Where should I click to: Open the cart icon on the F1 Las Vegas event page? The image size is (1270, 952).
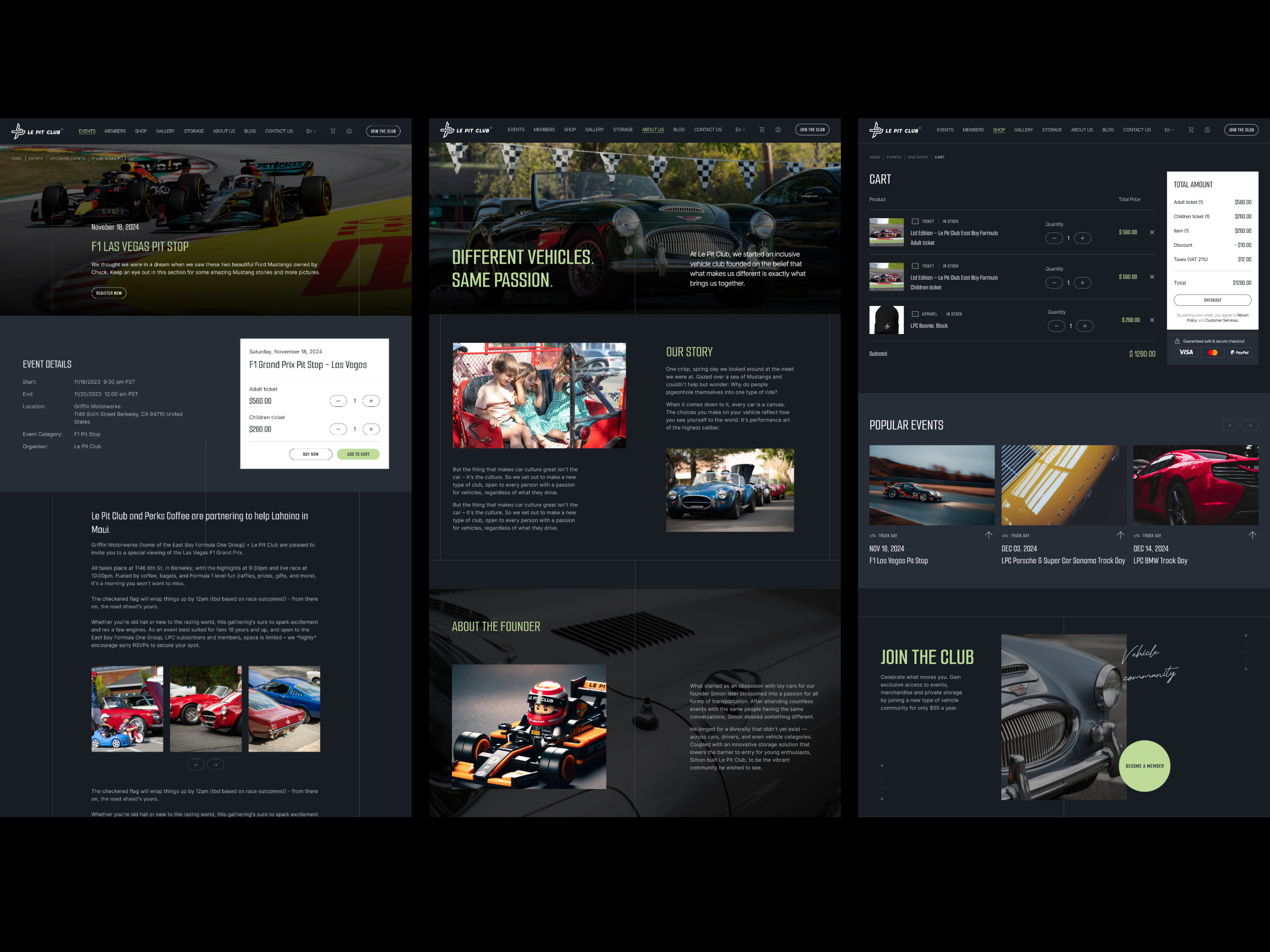coord(333,131)
